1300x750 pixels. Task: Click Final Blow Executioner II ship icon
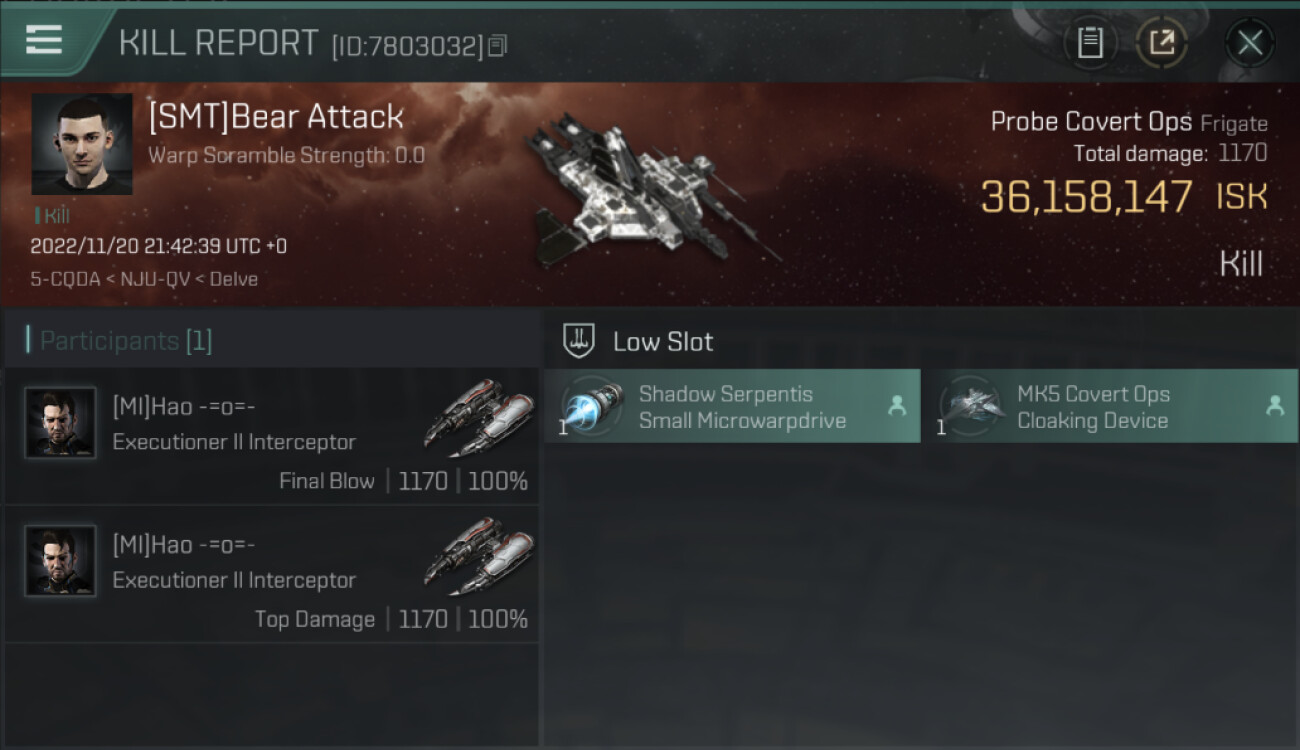[478, 418]
